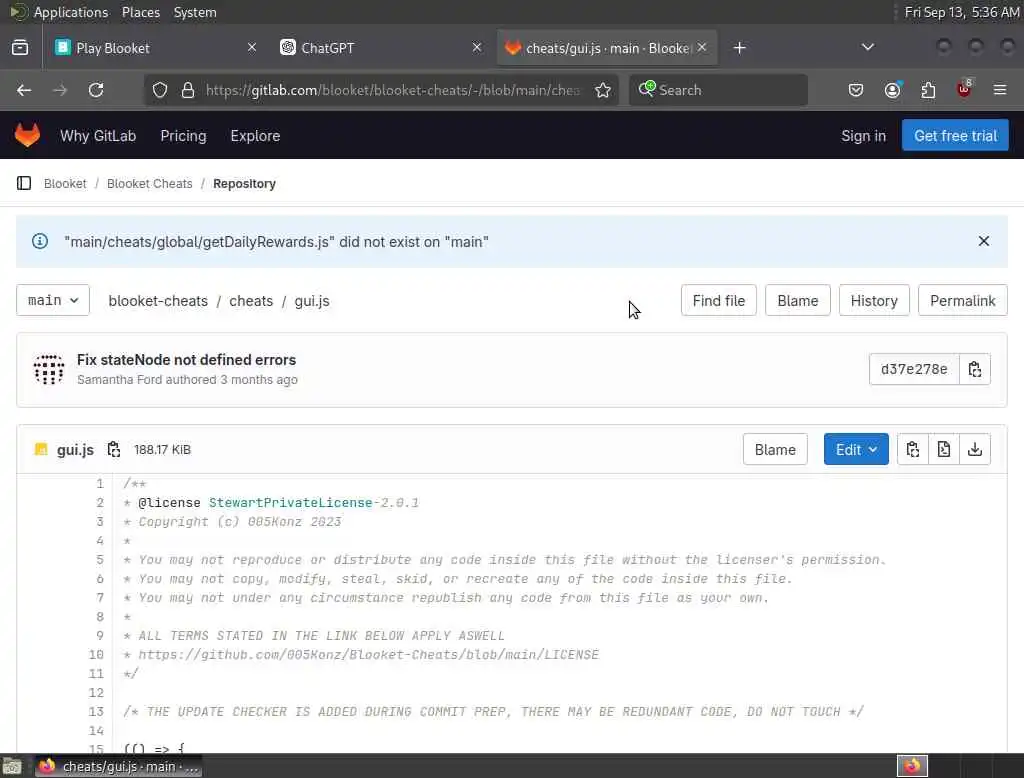This screenshot has height=778, width=1024.
Task: Open Blooket breadcrumb link
Action: click(65, 184)
